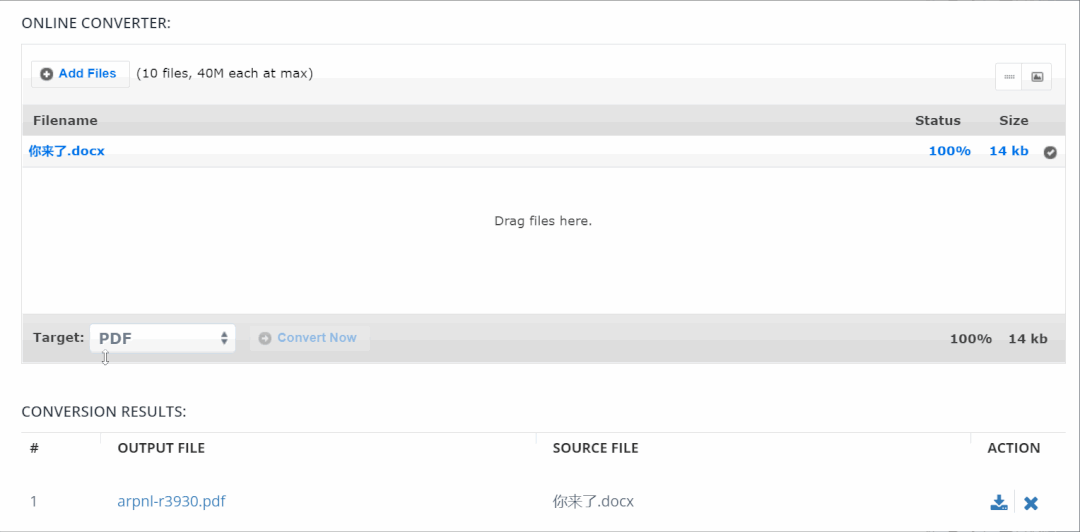1080x532 pixels.
Task: Click the 100% upload status of 你来了.docx
Action: pos(950,151)
